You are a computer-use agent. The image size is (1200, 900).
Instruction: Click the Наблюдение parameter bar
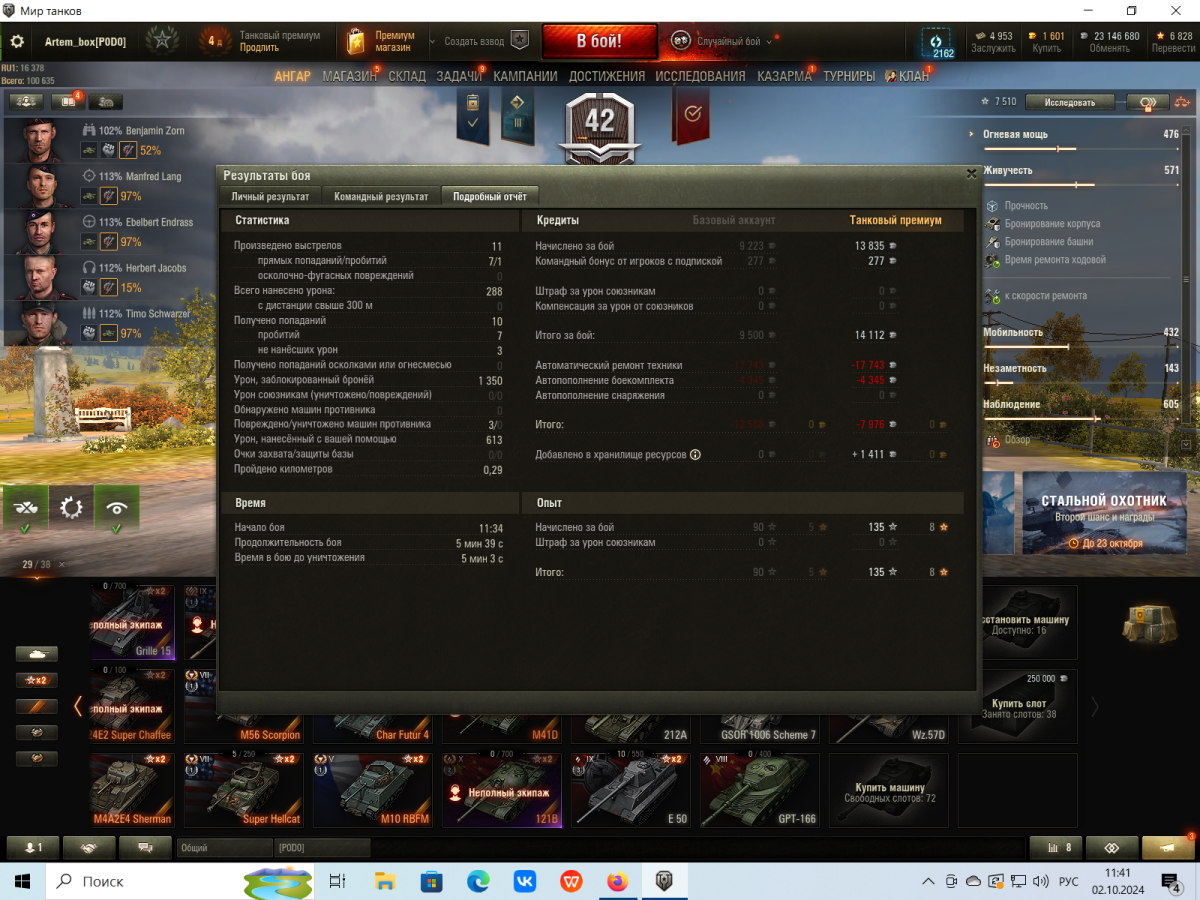click(1081, 419)
